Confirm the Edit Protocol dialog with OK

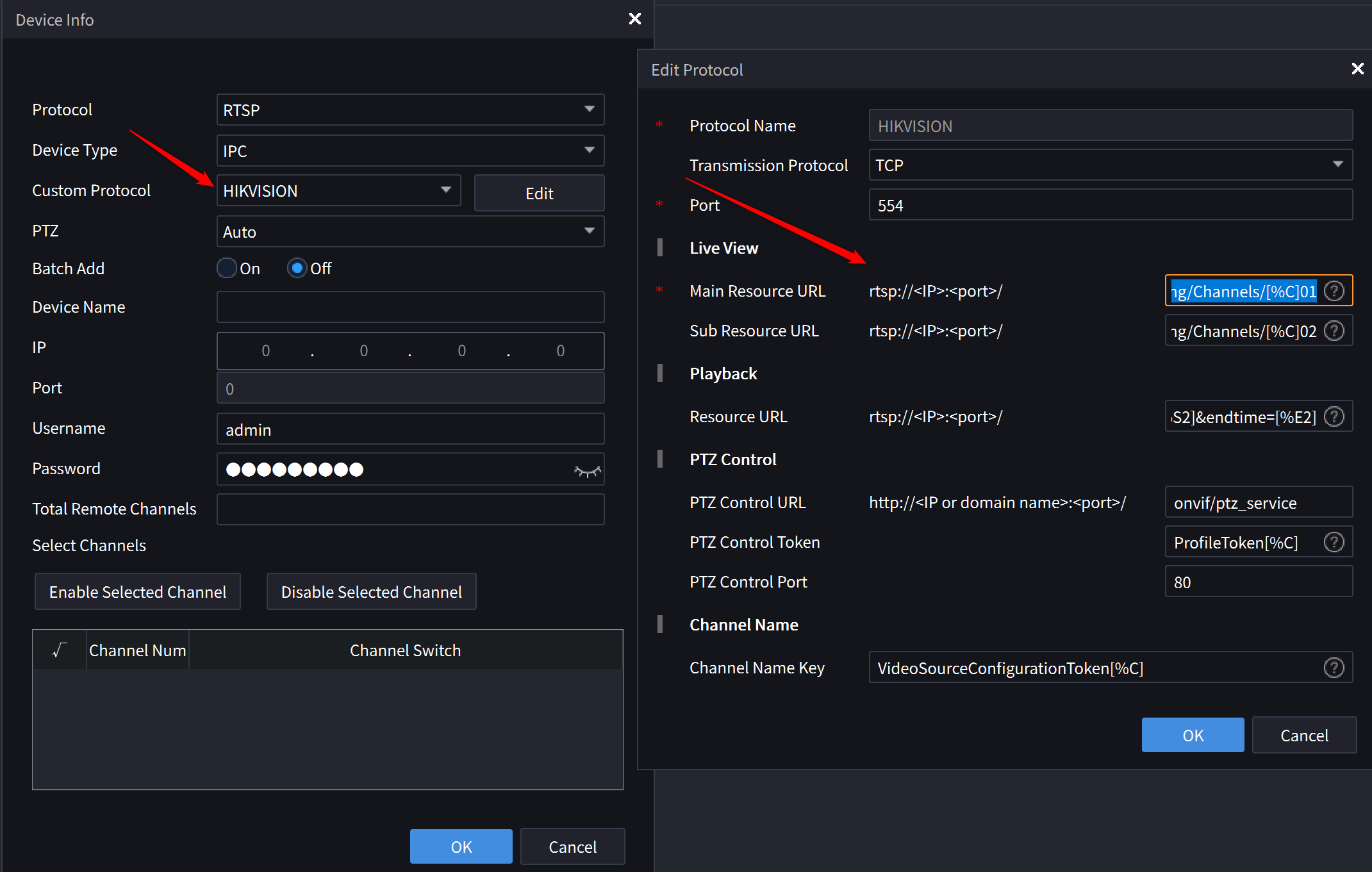coord(1192,735)
